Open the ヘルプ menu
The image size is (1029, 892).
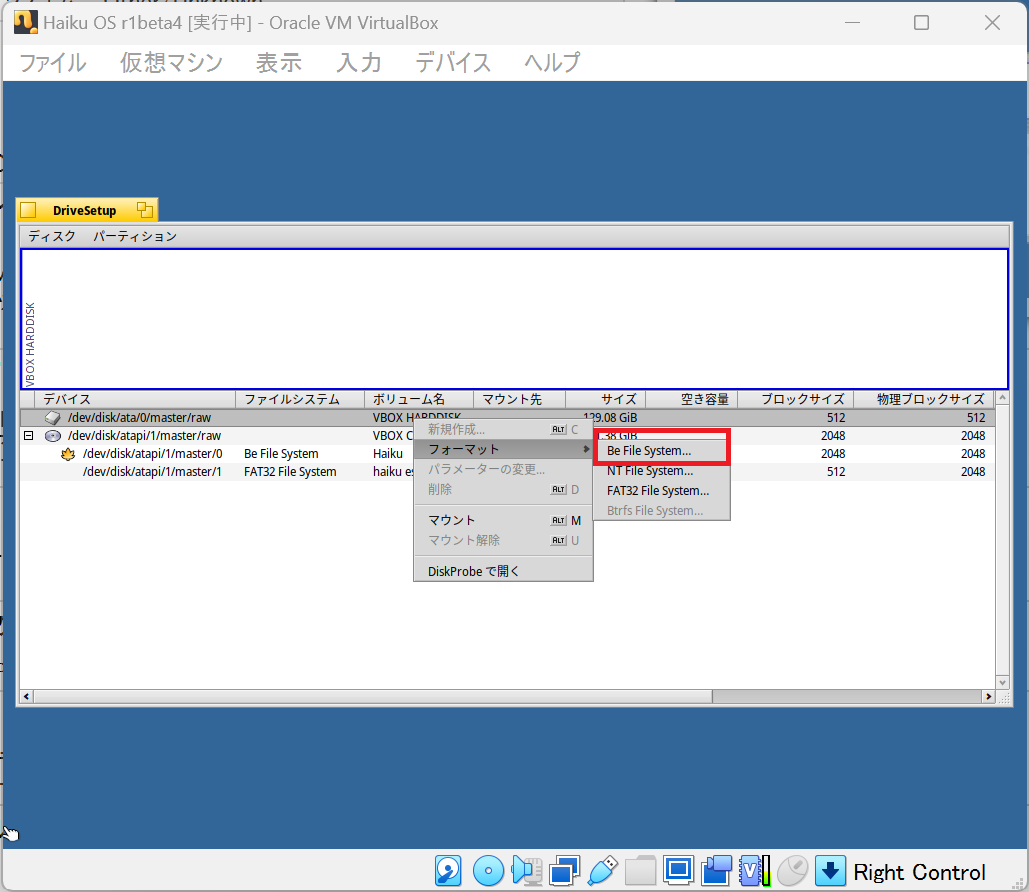click(x=552, y=62)
